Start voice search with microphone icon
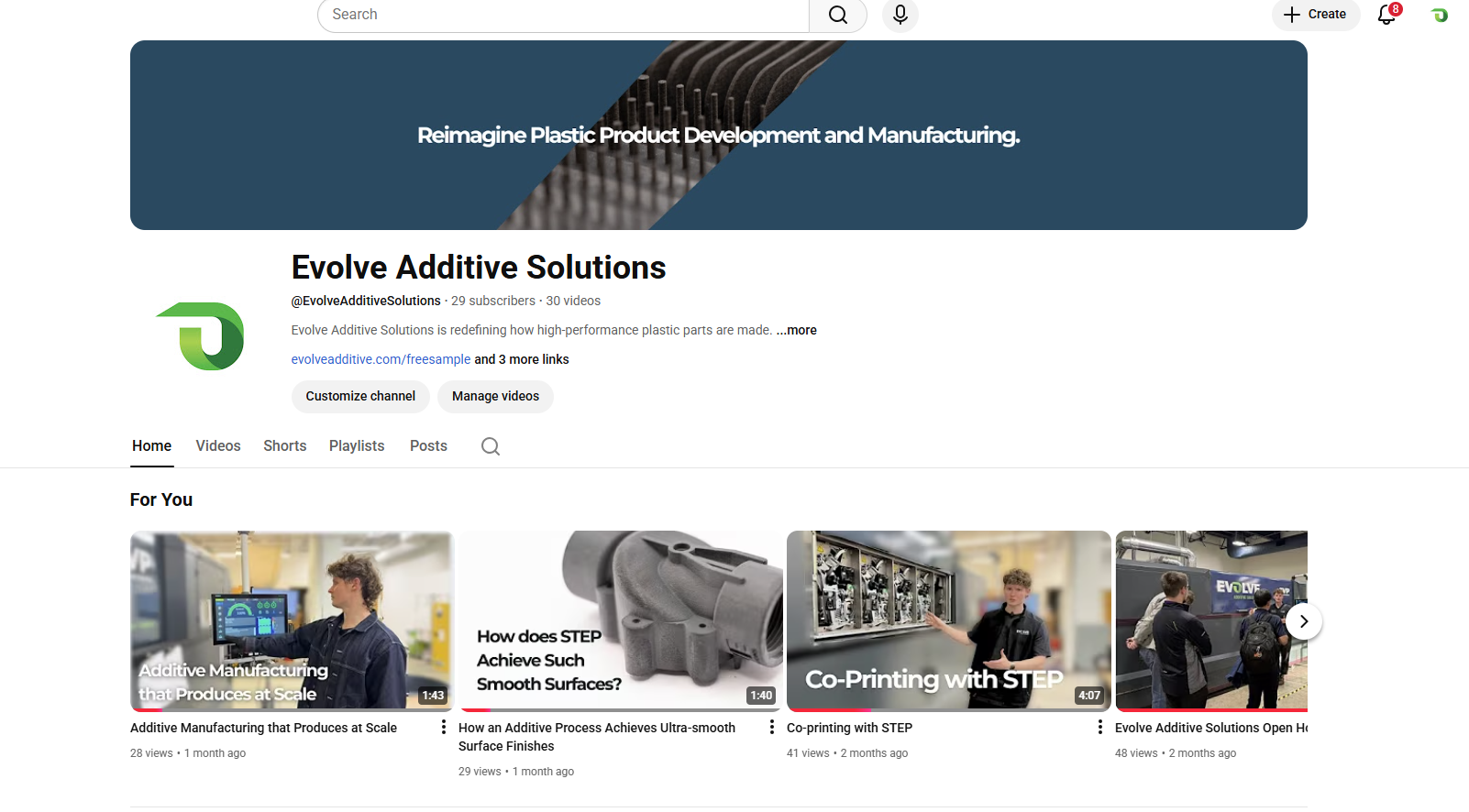The width and height of the screenshot is (1469, 812). click(x=900, y=15)
